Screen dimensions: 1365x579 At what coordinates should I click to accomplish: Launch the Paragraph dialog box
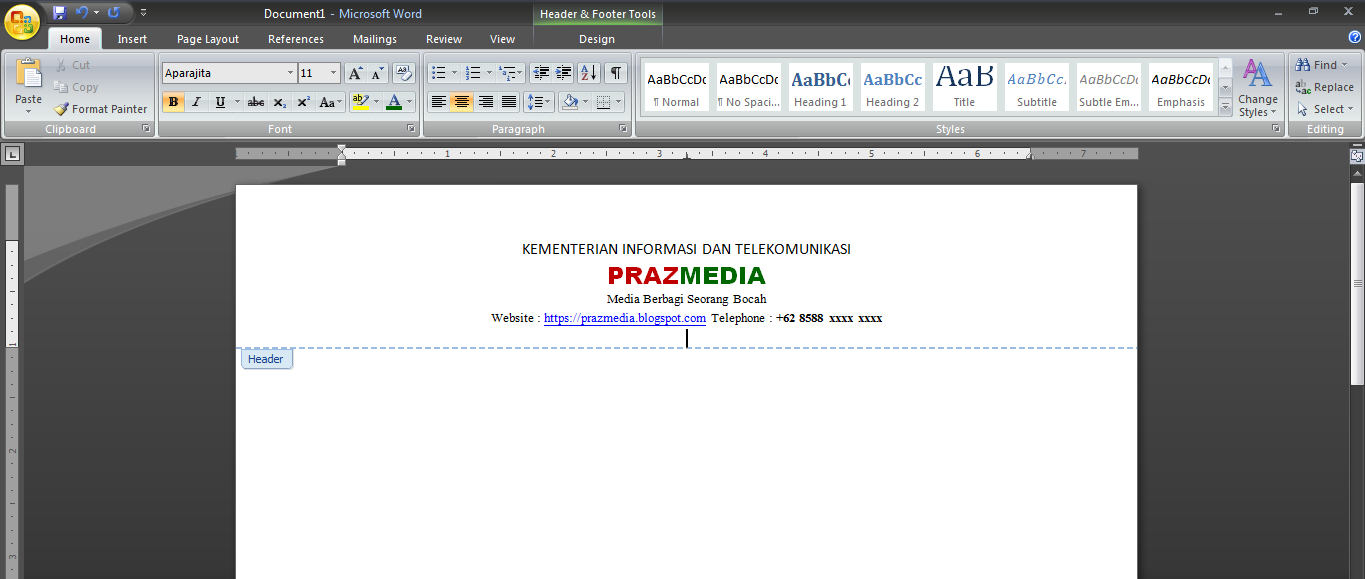tap(624, 129)
